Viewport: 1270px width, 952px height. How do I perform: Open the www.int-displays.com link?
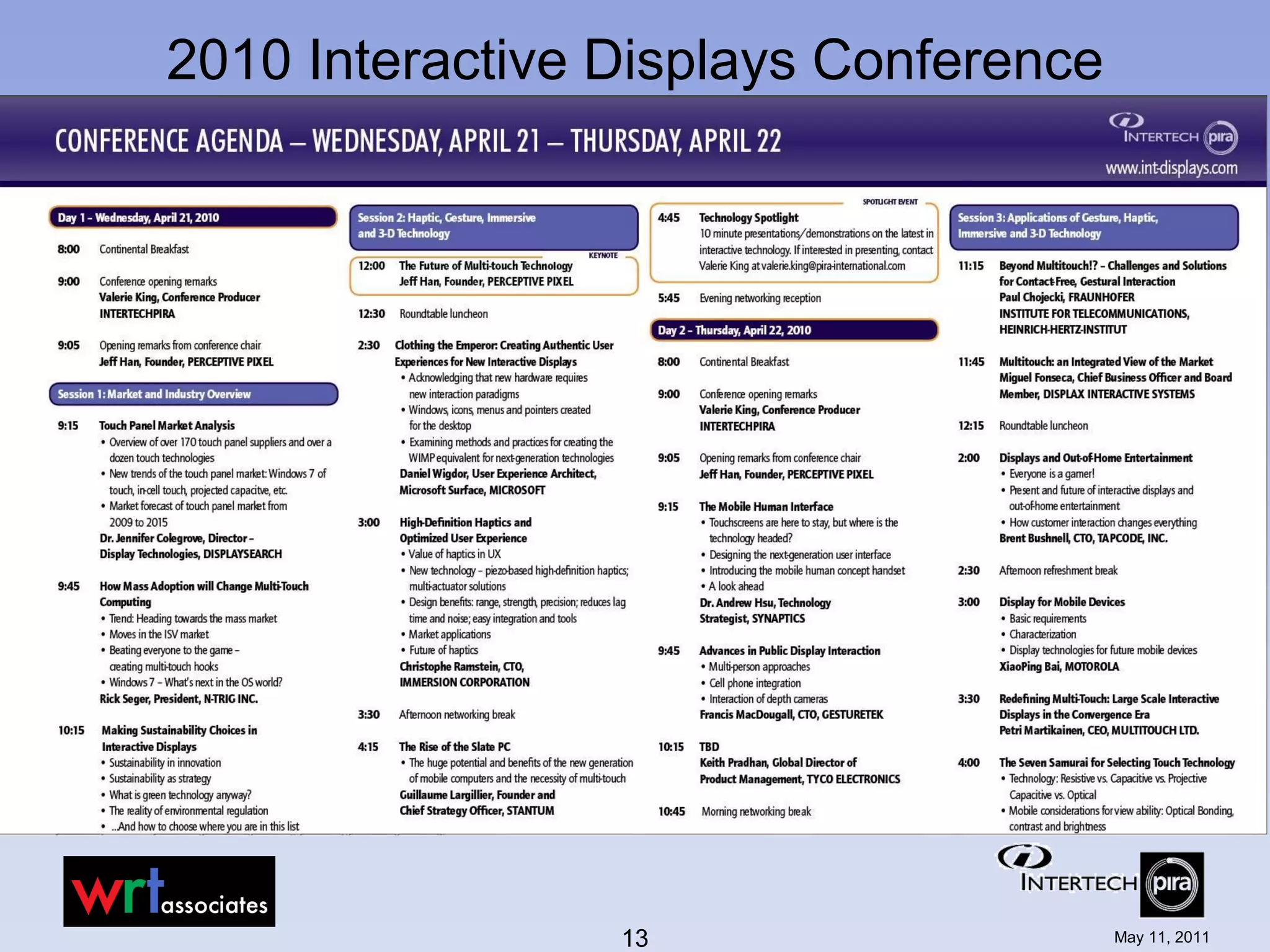[1171, 168]
